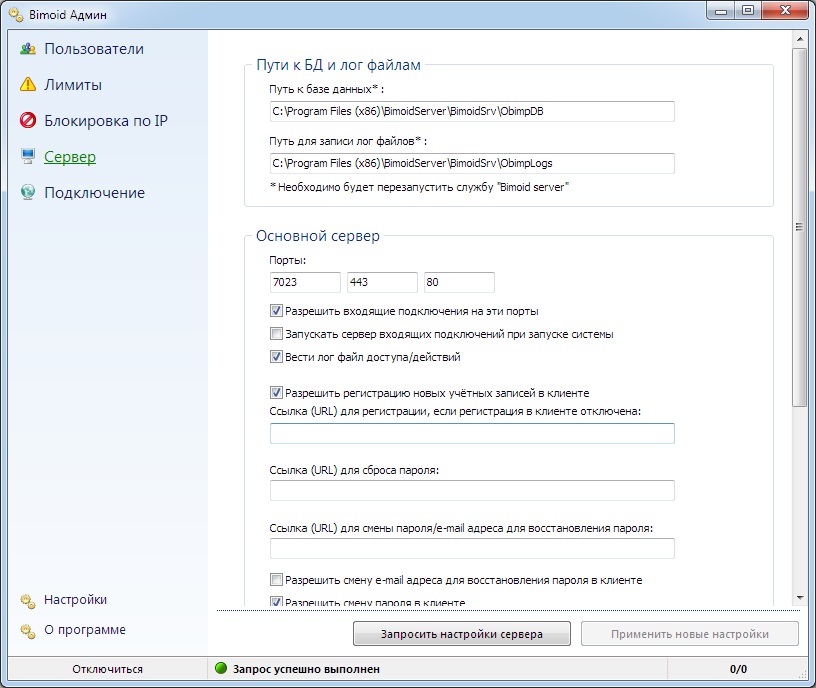Select the Сервер section
The height and width of the screenshot is (688, 816).
click(70, 157)
